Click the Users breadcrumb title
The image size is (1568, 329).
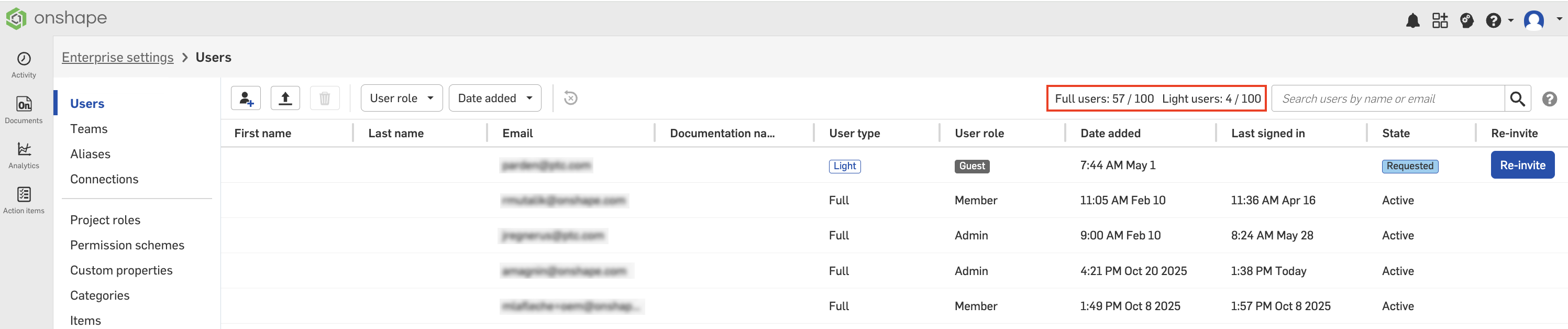(213, 57)
